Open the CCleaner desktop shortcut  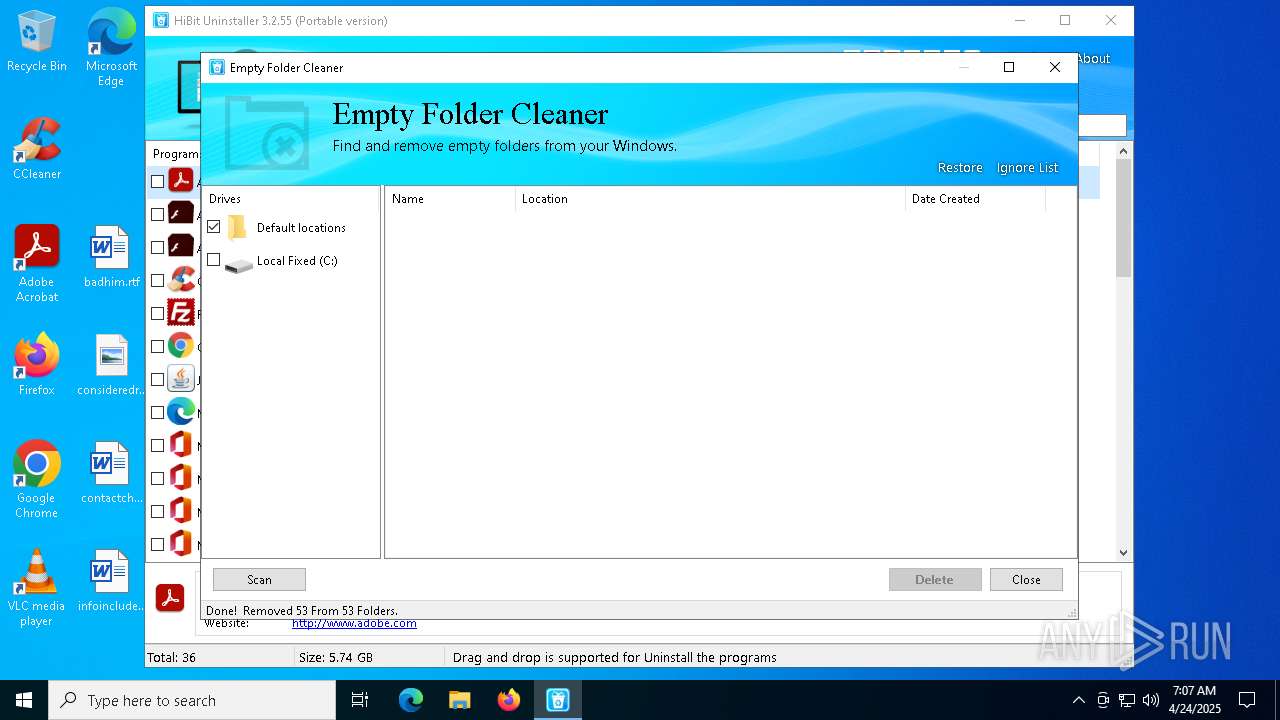point(37,149)
